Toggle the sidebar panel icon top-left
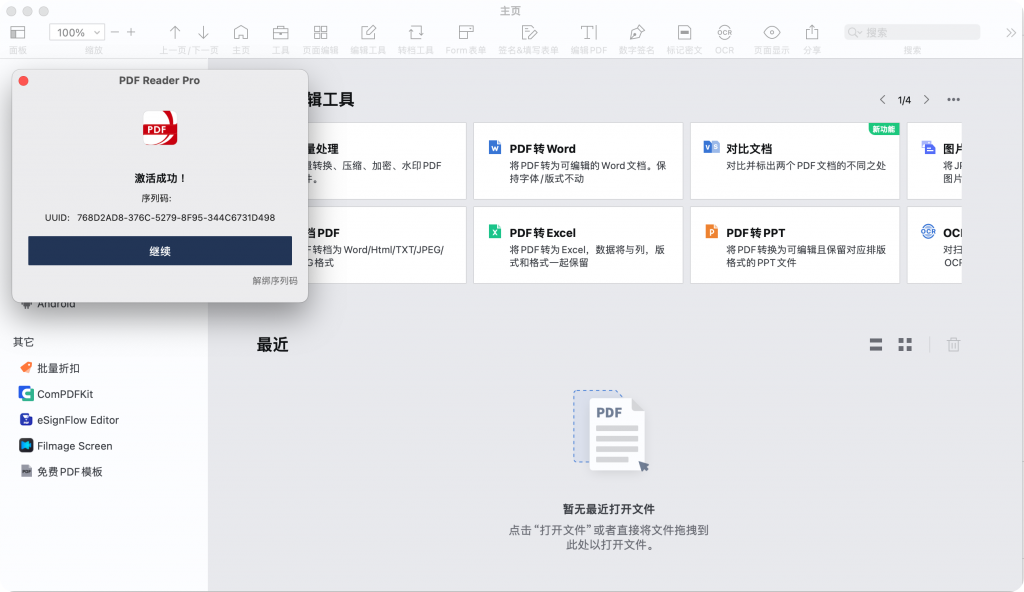Viewport: 1024px width, 592px height. tap(18, 31)
